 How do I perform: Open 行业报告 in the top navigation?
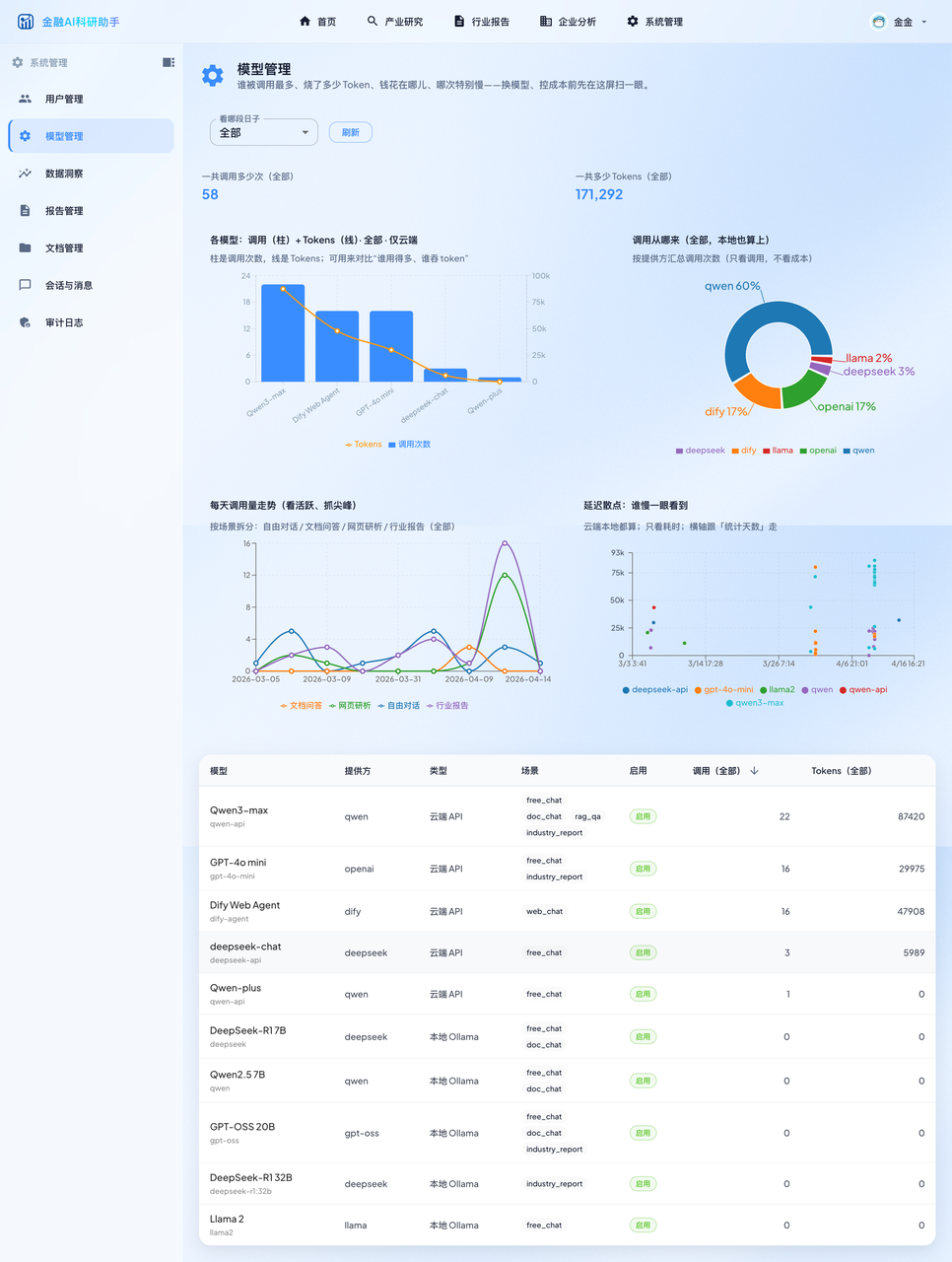[x=481, y=22]
